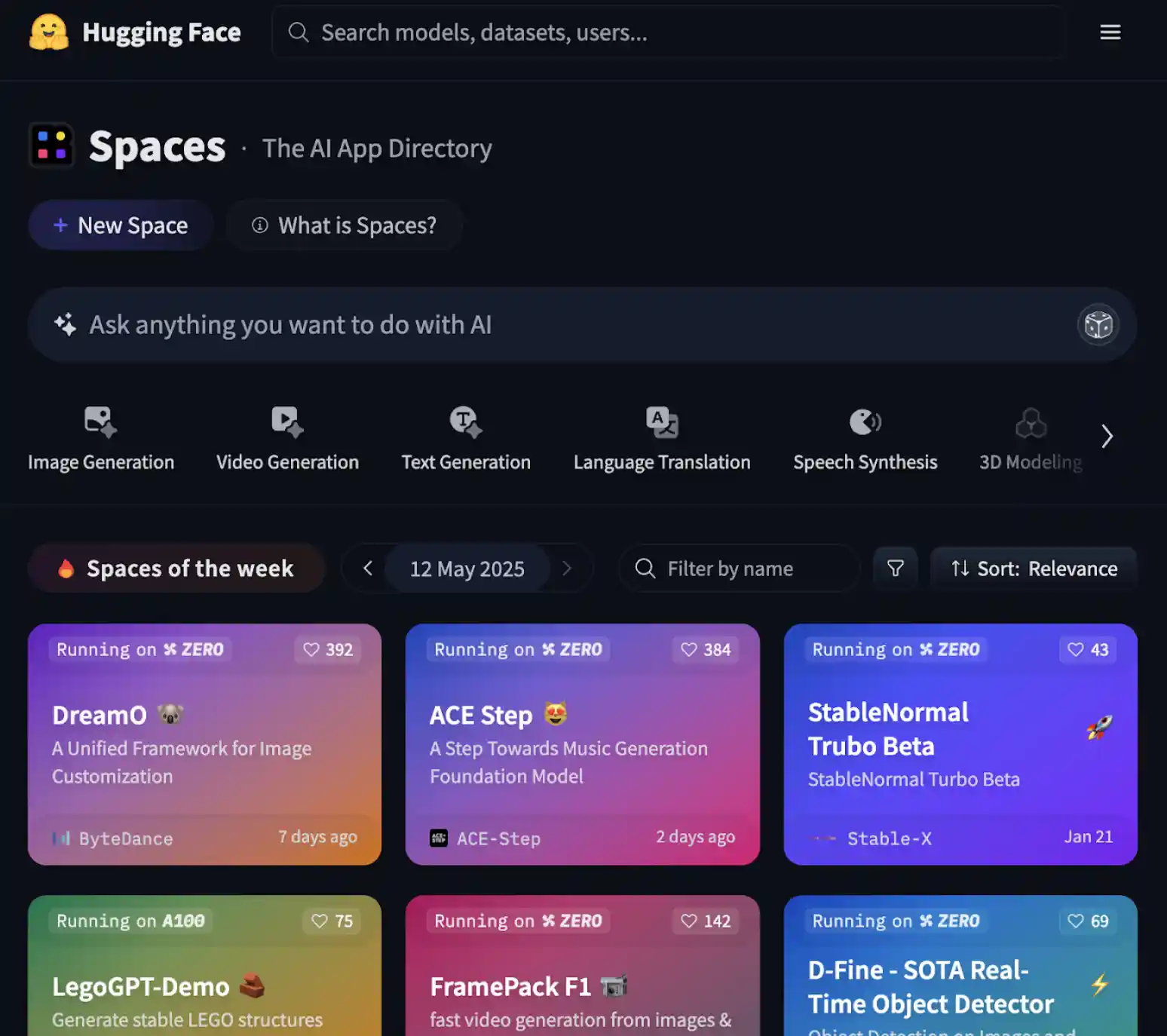Like StableNormal Trubo Beta with 43 hearts
1167x1036 pixels.
click(x=1088, y=650)
